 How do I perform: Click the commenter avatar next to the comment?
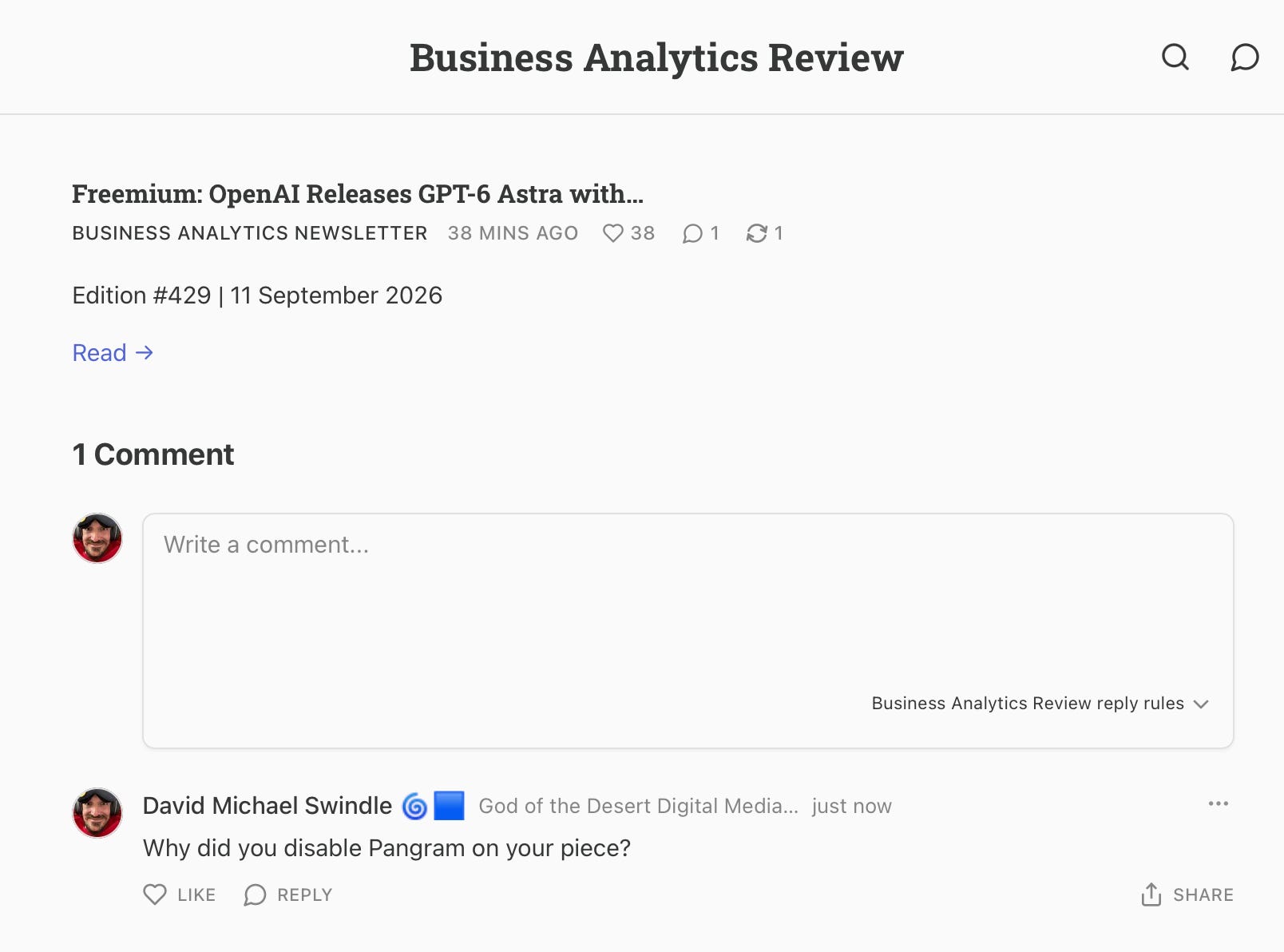click(97, 813)
